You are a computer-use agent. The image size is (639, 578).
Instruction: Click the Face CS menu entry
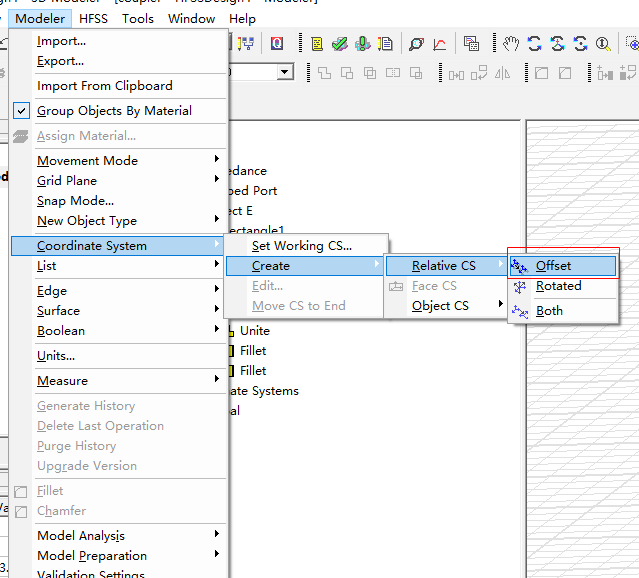pos(445,286)
